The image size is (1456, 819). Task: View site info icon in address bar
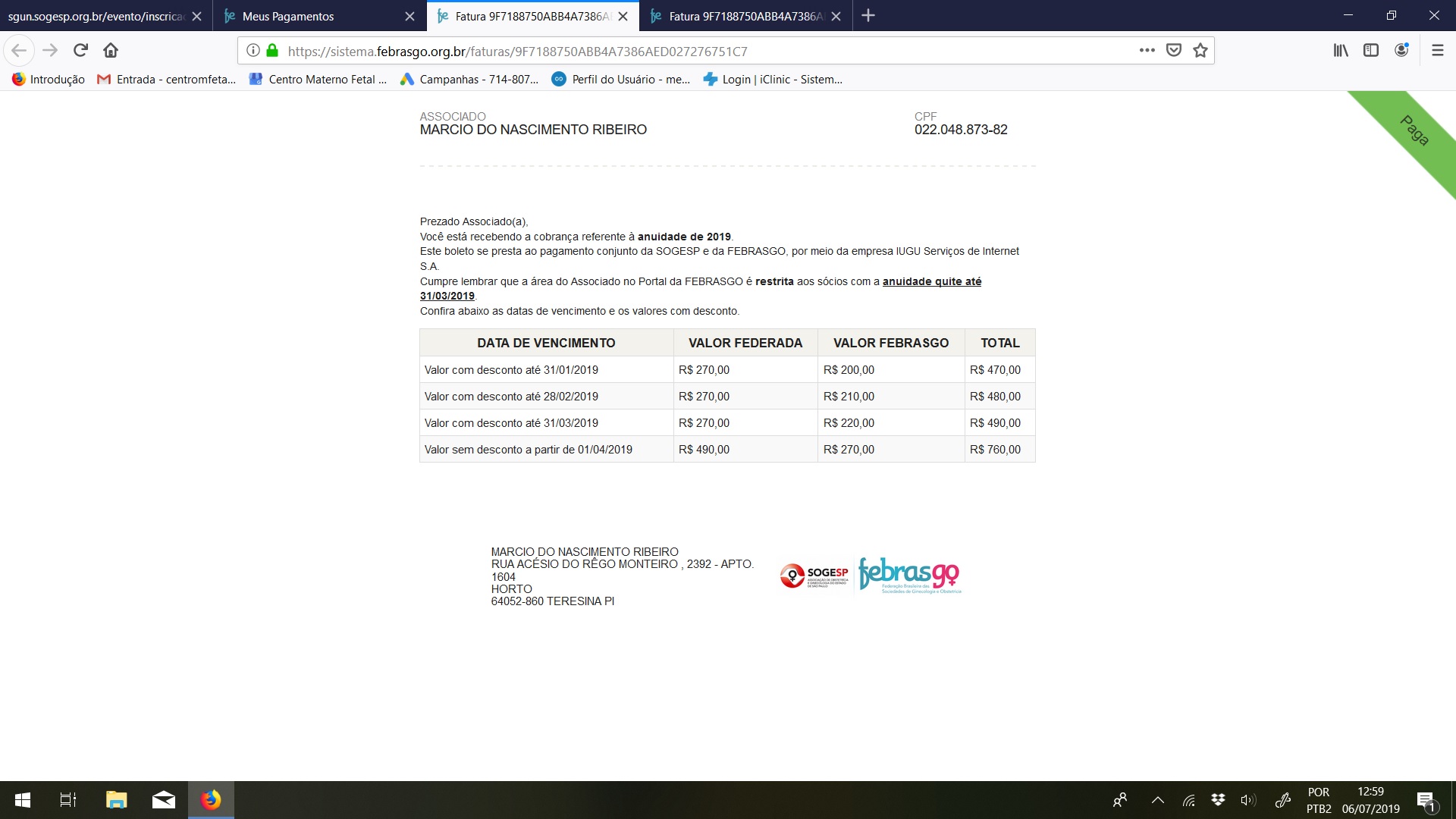tap(253, 51)
